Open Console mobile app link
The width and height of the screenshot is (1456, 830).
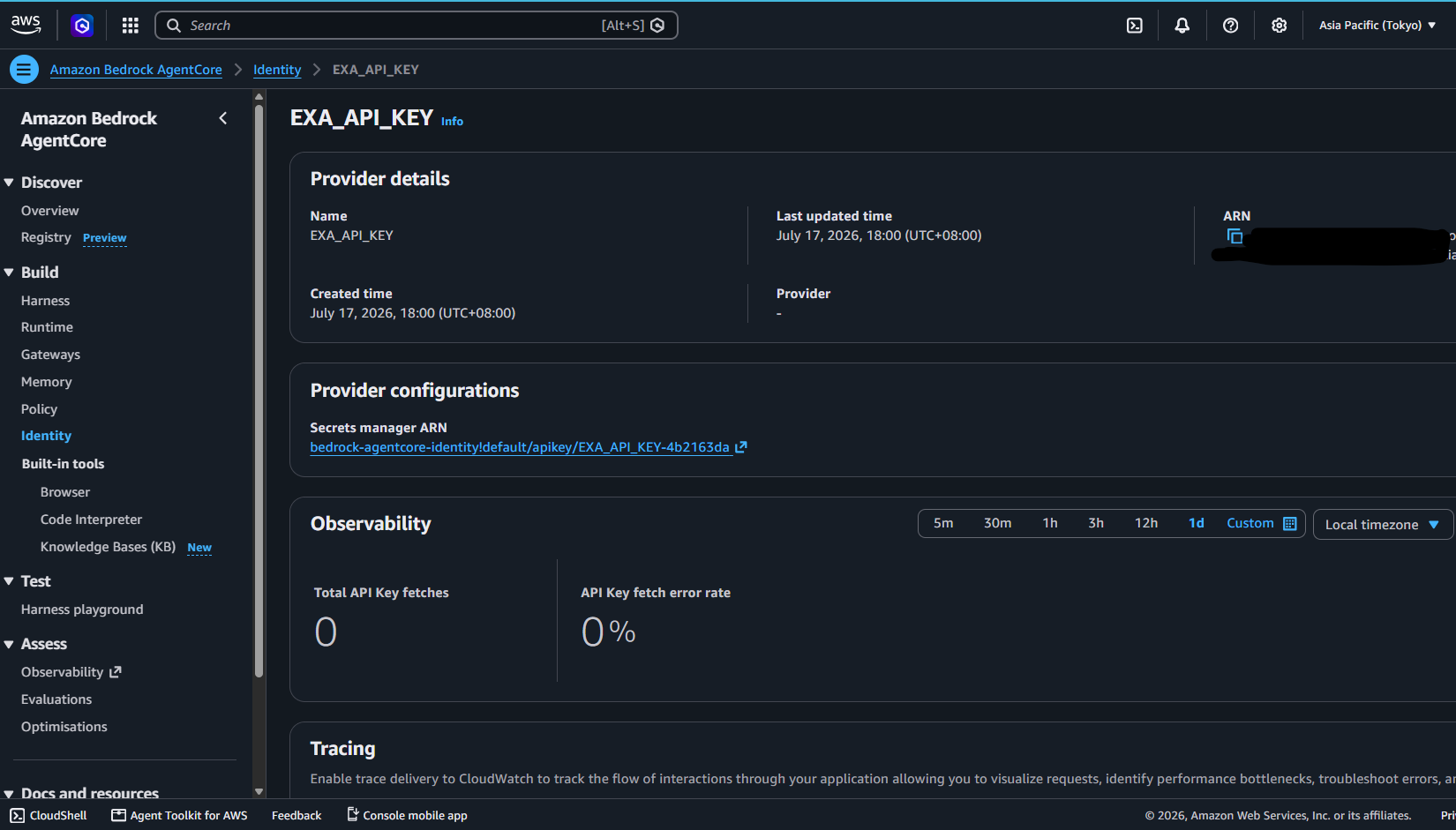point(407,815)
